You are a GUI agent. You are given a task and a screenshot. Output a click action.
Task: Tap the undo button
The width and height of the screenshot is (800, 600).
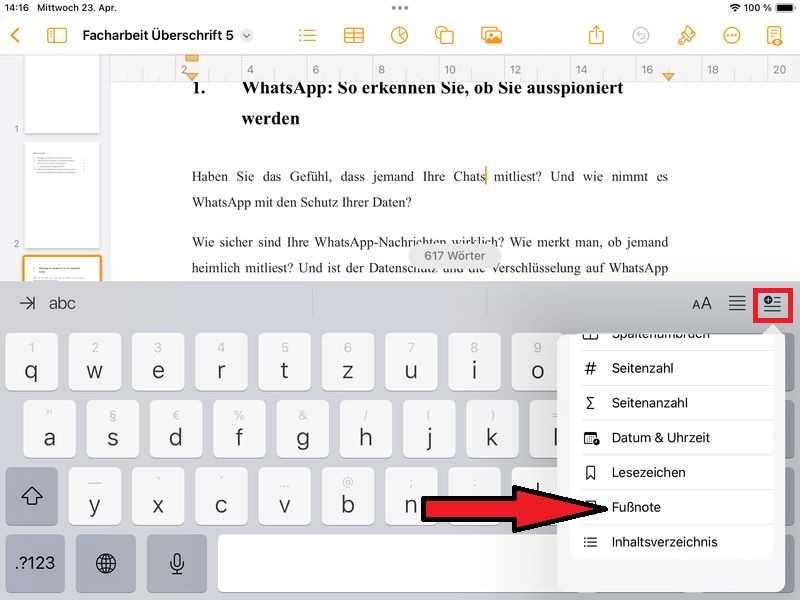coord(640,35)
